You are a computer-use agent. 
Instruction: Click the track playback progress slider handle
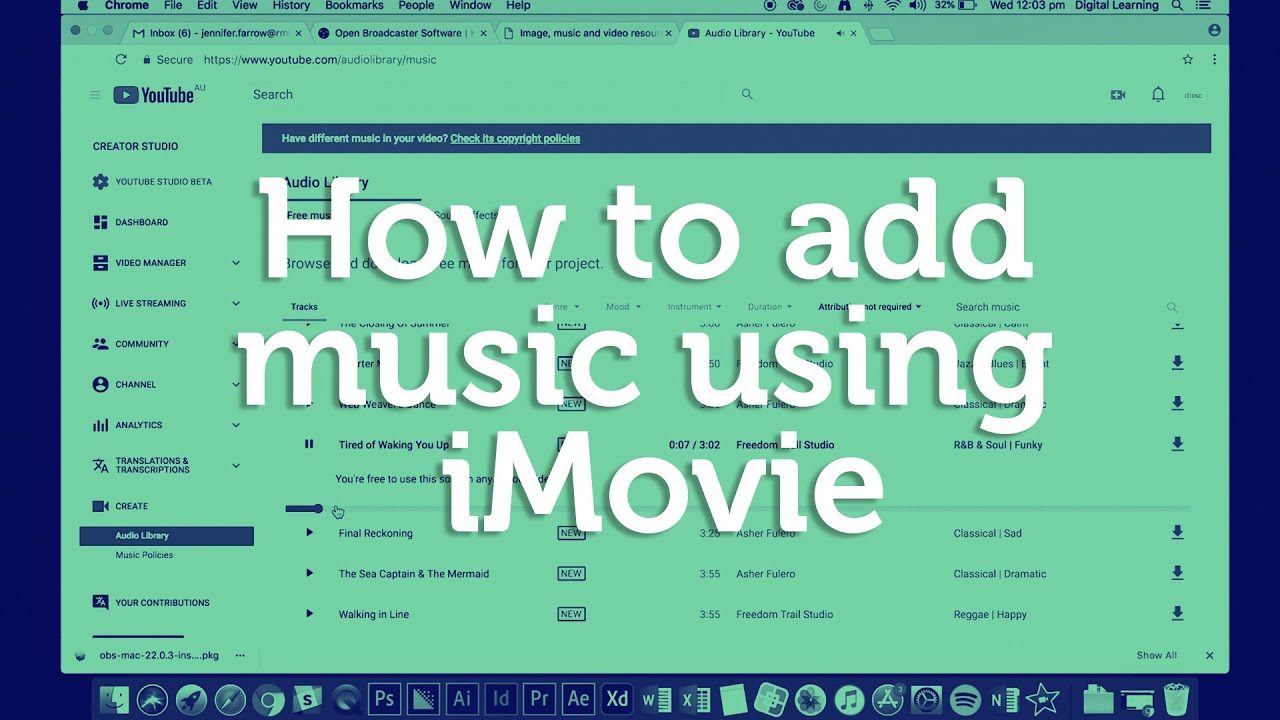coord(318,508)
